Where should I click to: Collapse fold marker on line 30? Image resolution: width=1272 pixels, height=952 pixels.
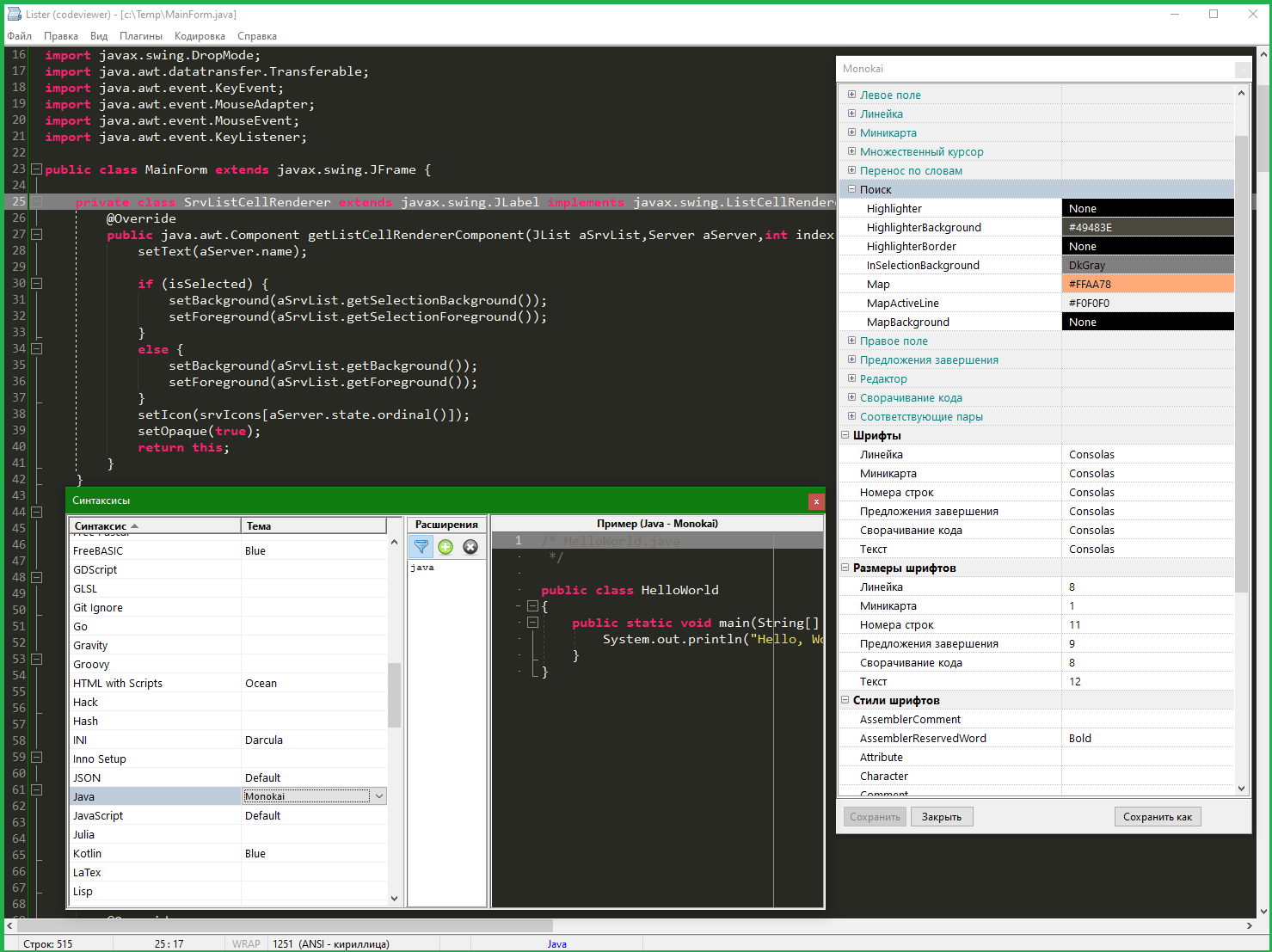click(x=37, y=283)
